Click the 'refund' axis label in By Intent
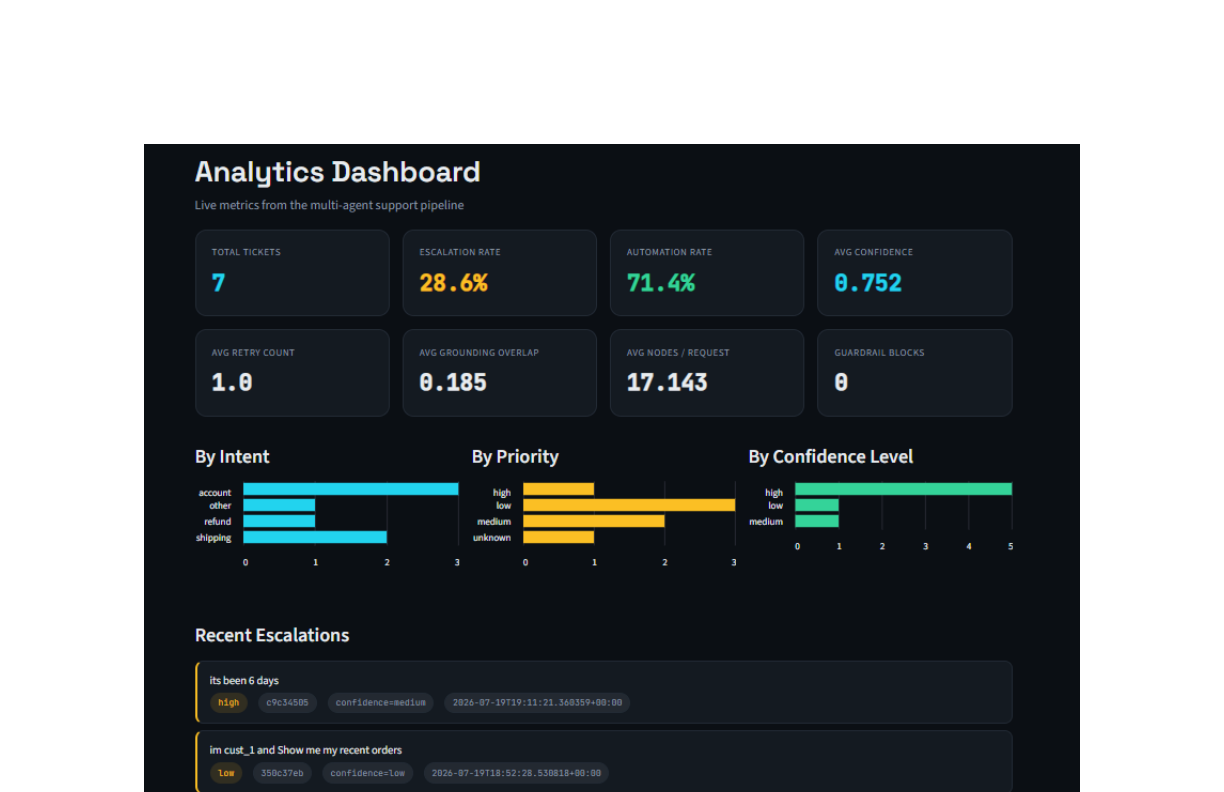Viewport: 1224px width, 792px height. coord(218,522)
